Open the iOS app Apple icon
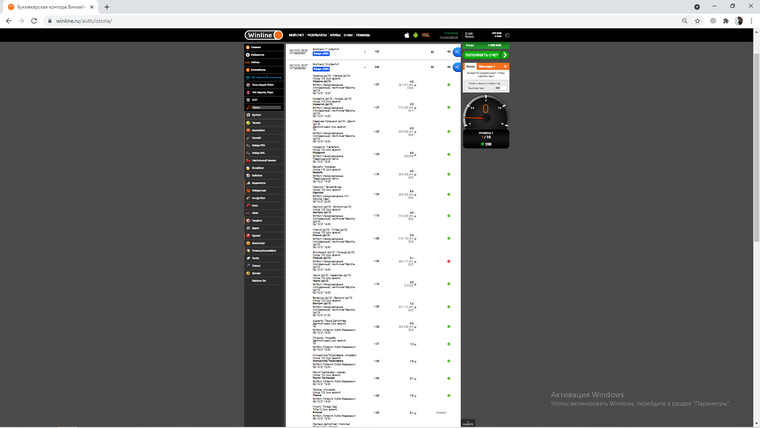760x428 pixels. [x=407, y=35]
